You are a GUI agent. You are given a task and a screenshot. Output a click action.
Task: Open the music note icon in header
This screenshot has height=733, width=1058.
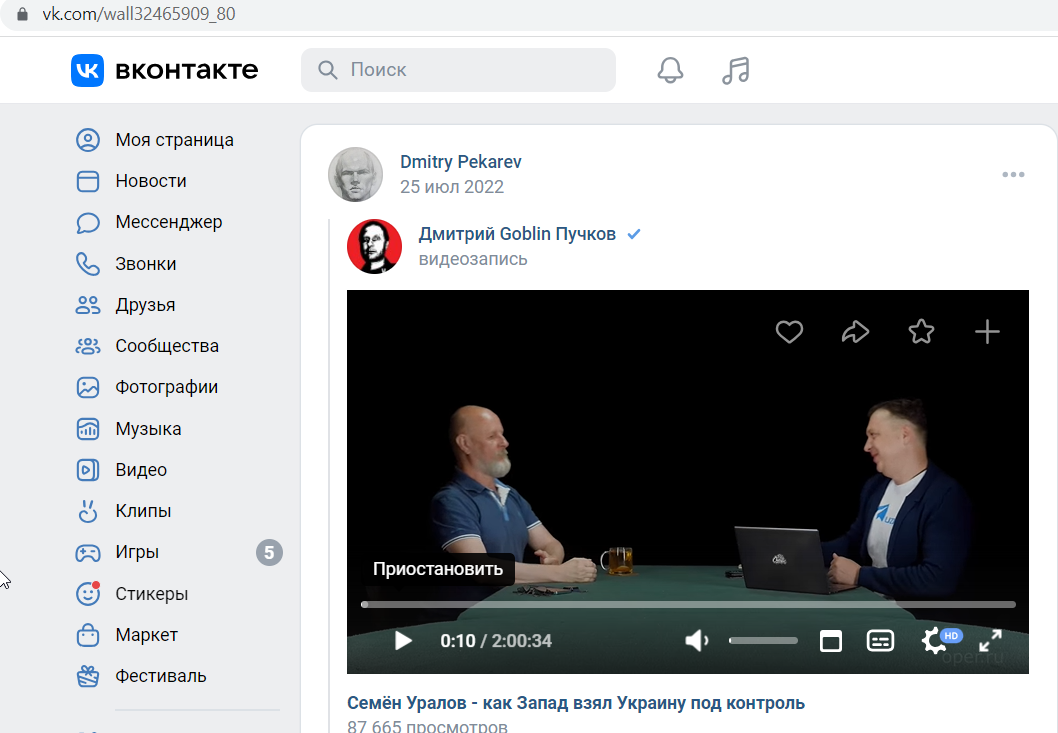[x=735, y=70]
